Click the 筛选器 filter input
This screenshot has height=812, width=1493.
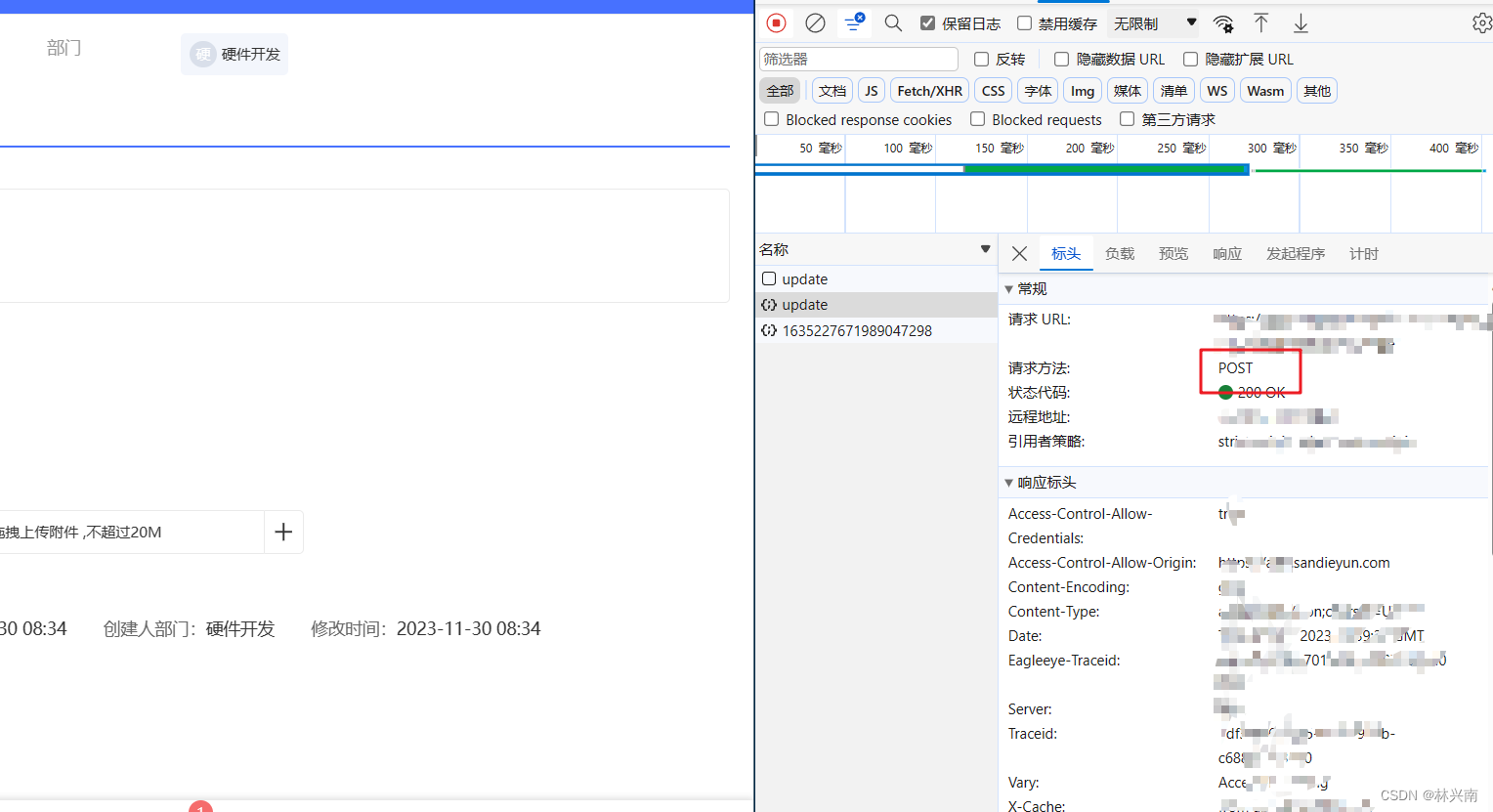(859, 59)
